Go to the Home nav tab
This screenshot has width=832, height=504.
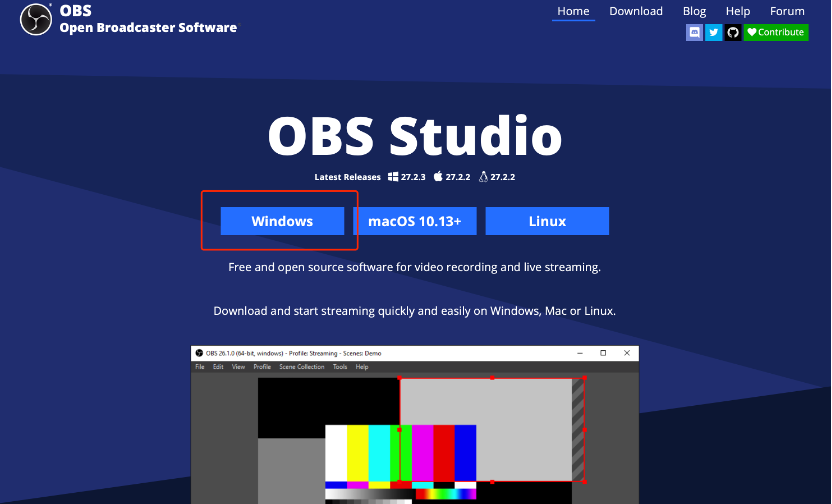click(x=573, y=11)
